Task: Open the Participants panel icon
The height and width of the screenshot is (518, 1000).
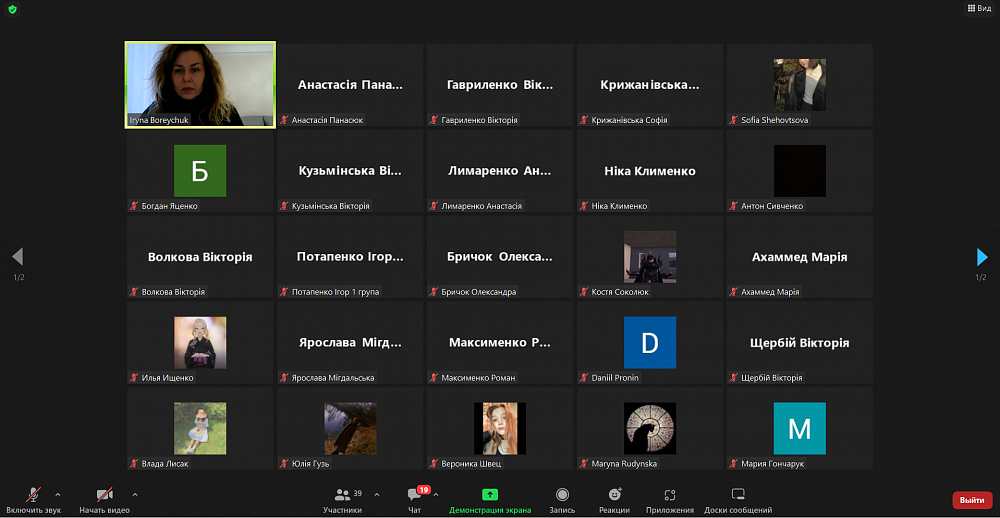Action: (342, 495)
